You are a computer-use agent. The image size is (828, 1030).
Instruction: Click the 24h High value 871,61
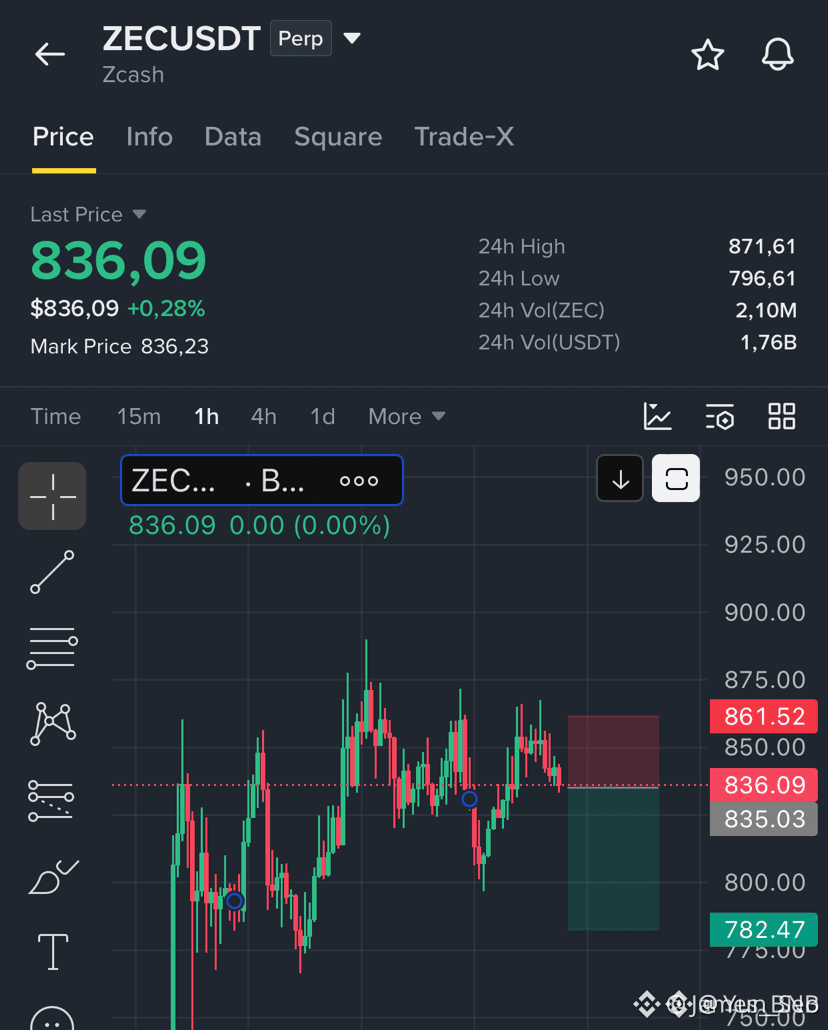762,246
